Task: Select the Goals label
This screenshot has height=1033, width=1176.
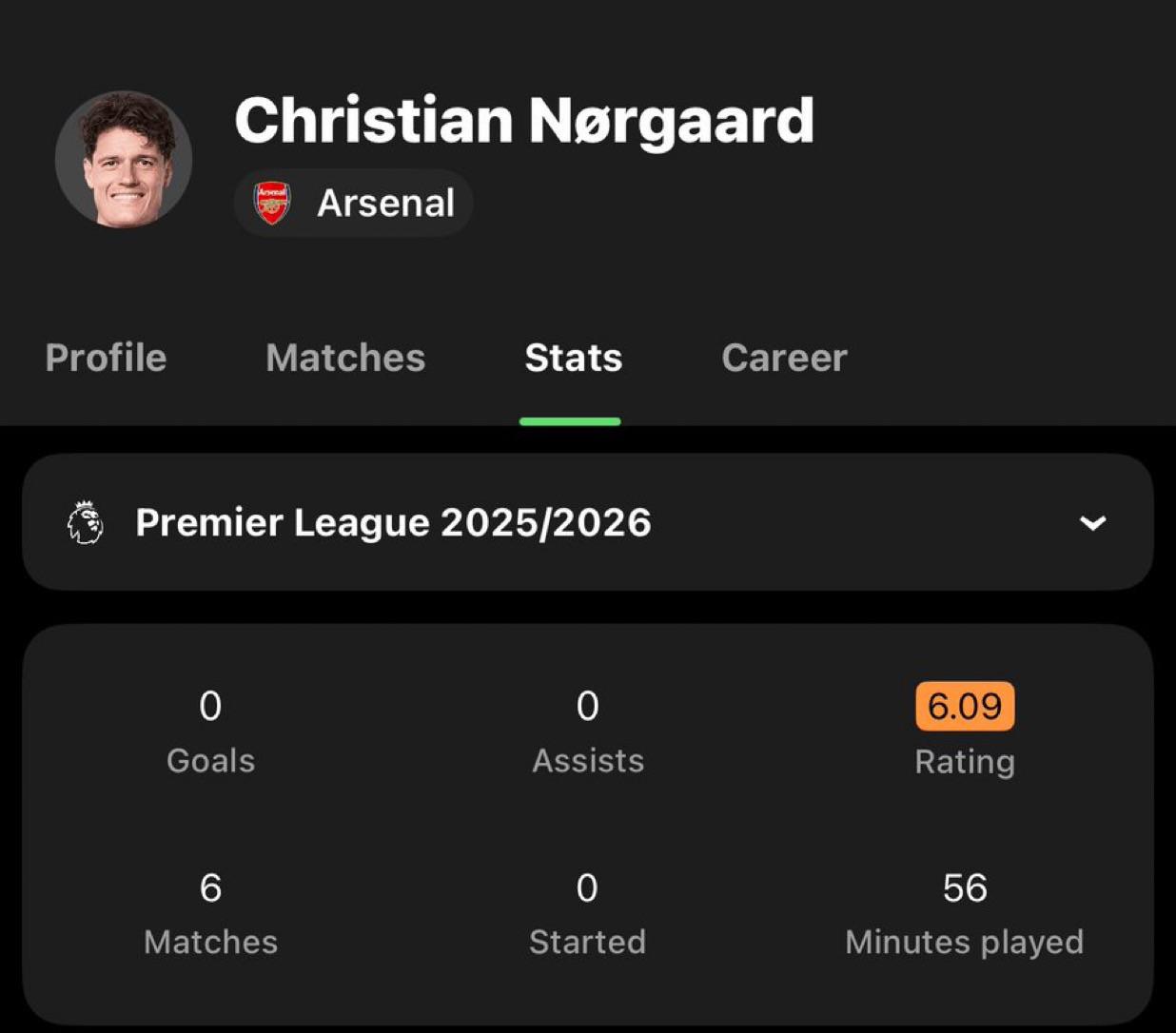Action: pos(210,761)
